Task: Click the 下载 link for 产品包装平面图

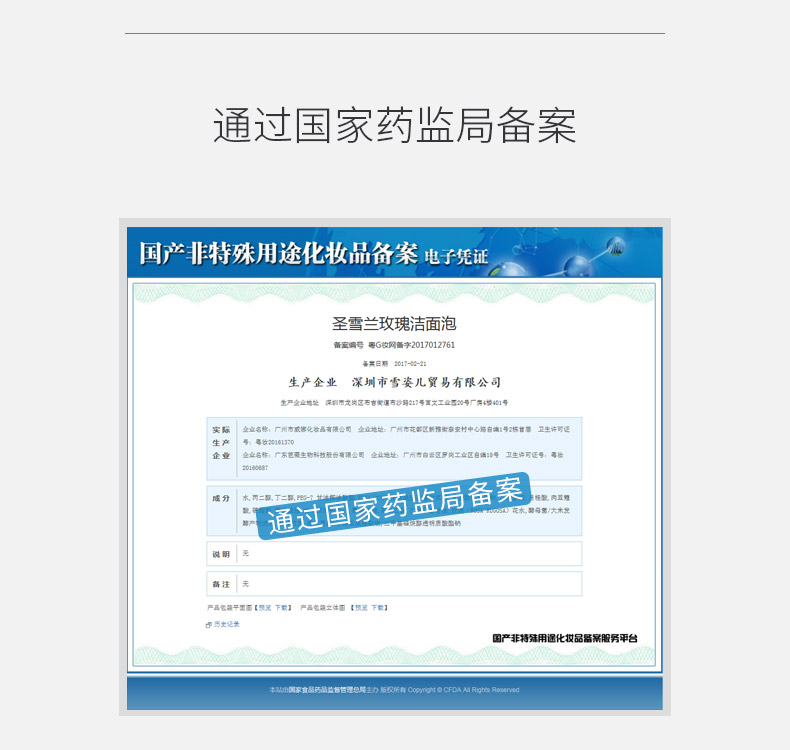Action: coord(281,607)
